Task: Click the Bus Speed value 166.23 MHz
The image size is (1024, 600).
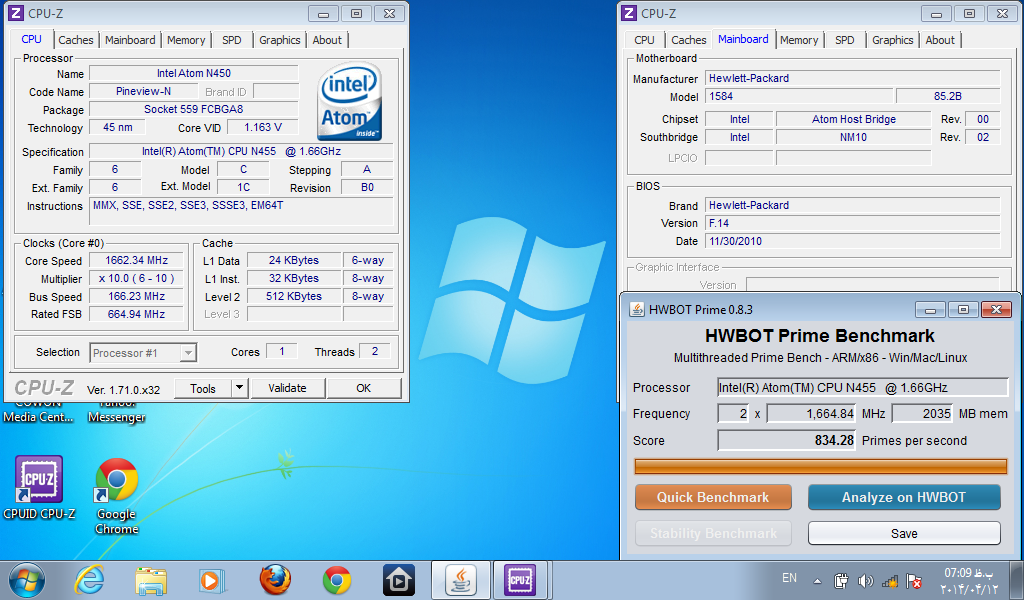Action: [136, 296]
